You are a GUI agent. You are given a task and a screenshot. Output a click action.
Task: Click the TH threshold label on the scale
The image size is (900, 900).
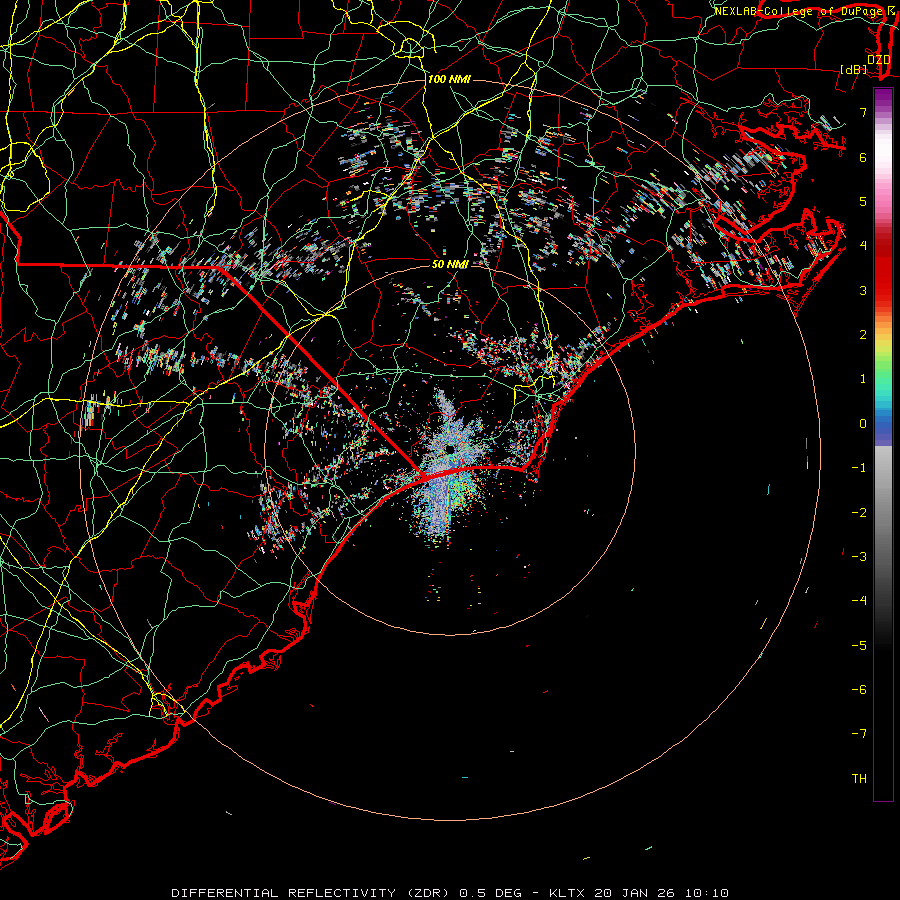coord(859,778)
